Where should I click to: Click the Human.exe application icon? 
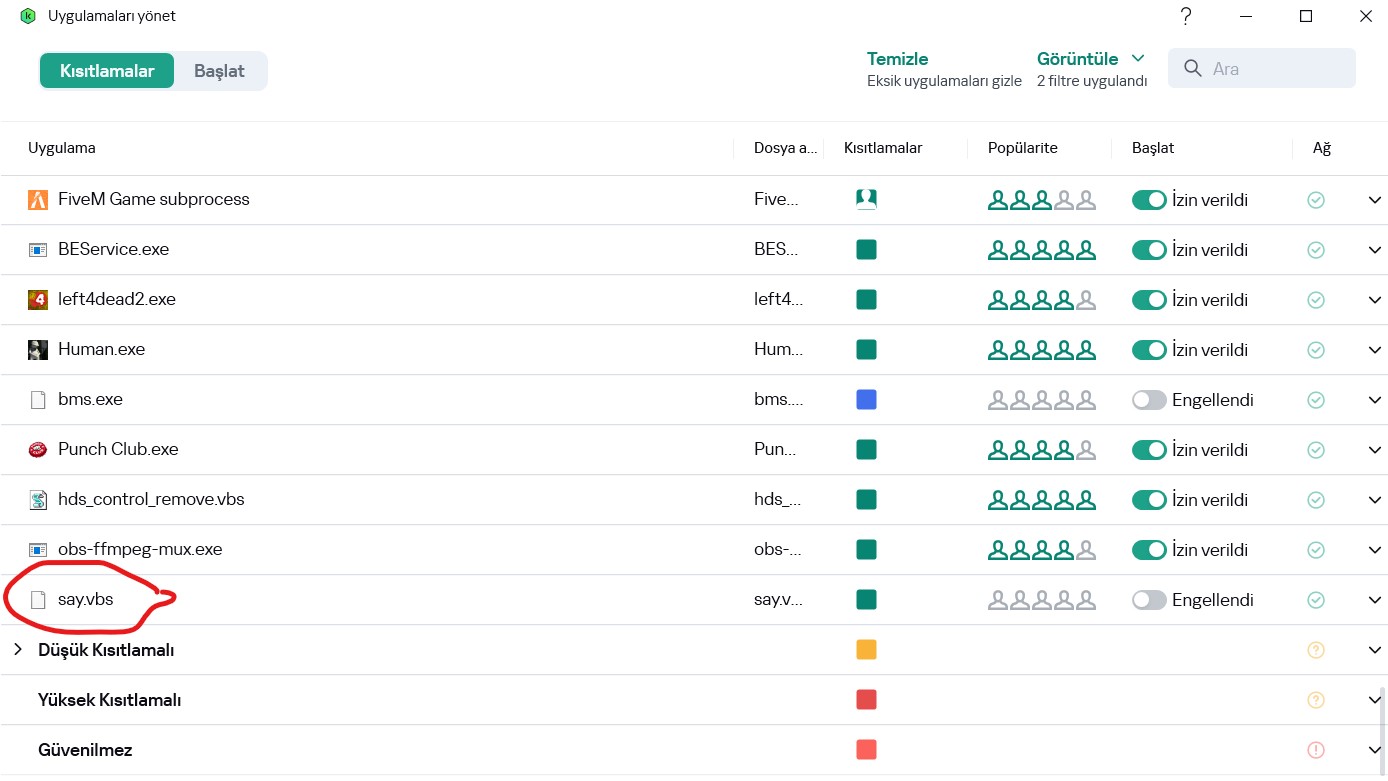click(x=38, y=350)
